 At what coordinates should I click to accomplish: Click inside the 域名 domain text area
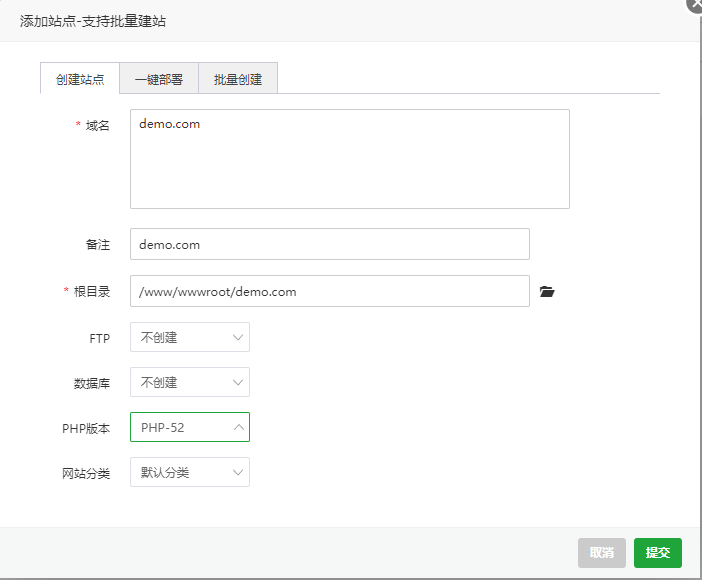click(349, 159)
